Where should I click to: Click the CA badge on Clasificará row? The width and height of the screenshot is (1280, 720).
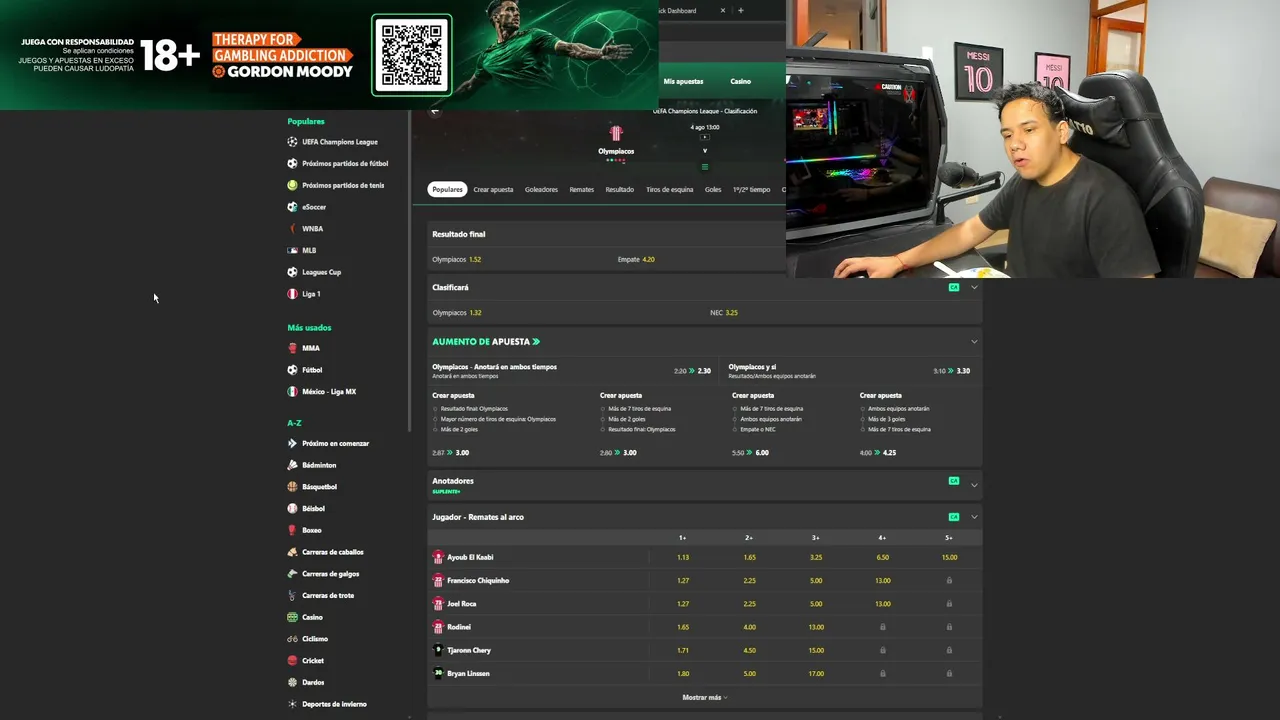pyautogui.click(x=954, y=287)
